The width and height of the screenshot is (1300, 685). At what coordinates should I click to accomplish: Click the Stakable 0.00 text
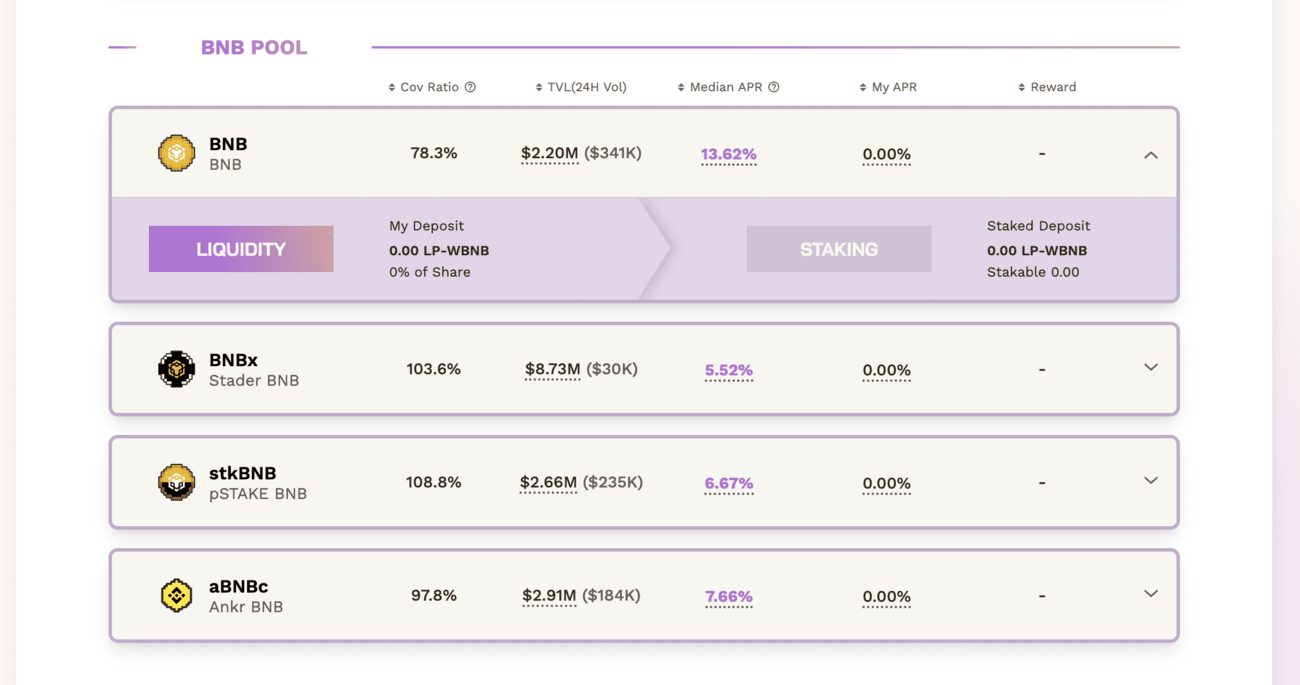1033,272
